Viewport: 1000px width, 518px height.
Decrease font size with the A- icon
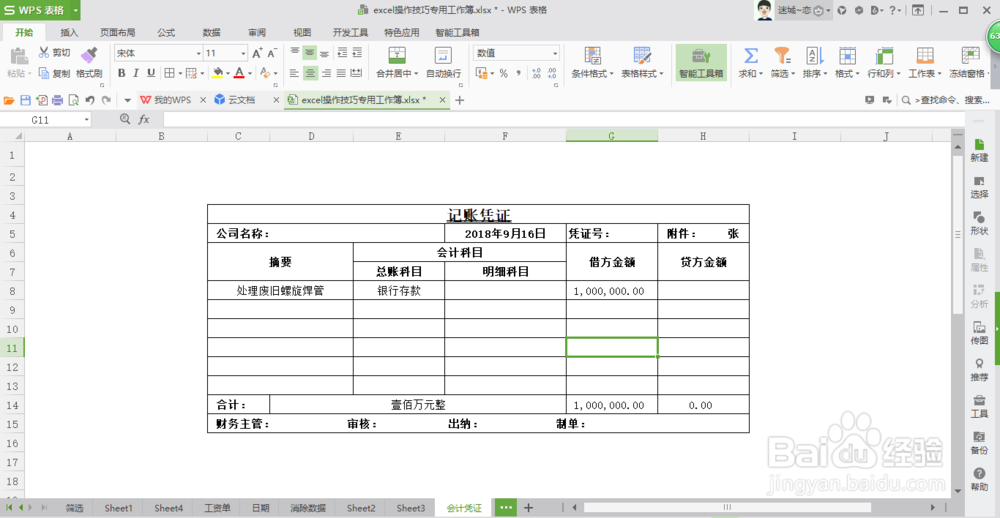click(x=272, y=54)
